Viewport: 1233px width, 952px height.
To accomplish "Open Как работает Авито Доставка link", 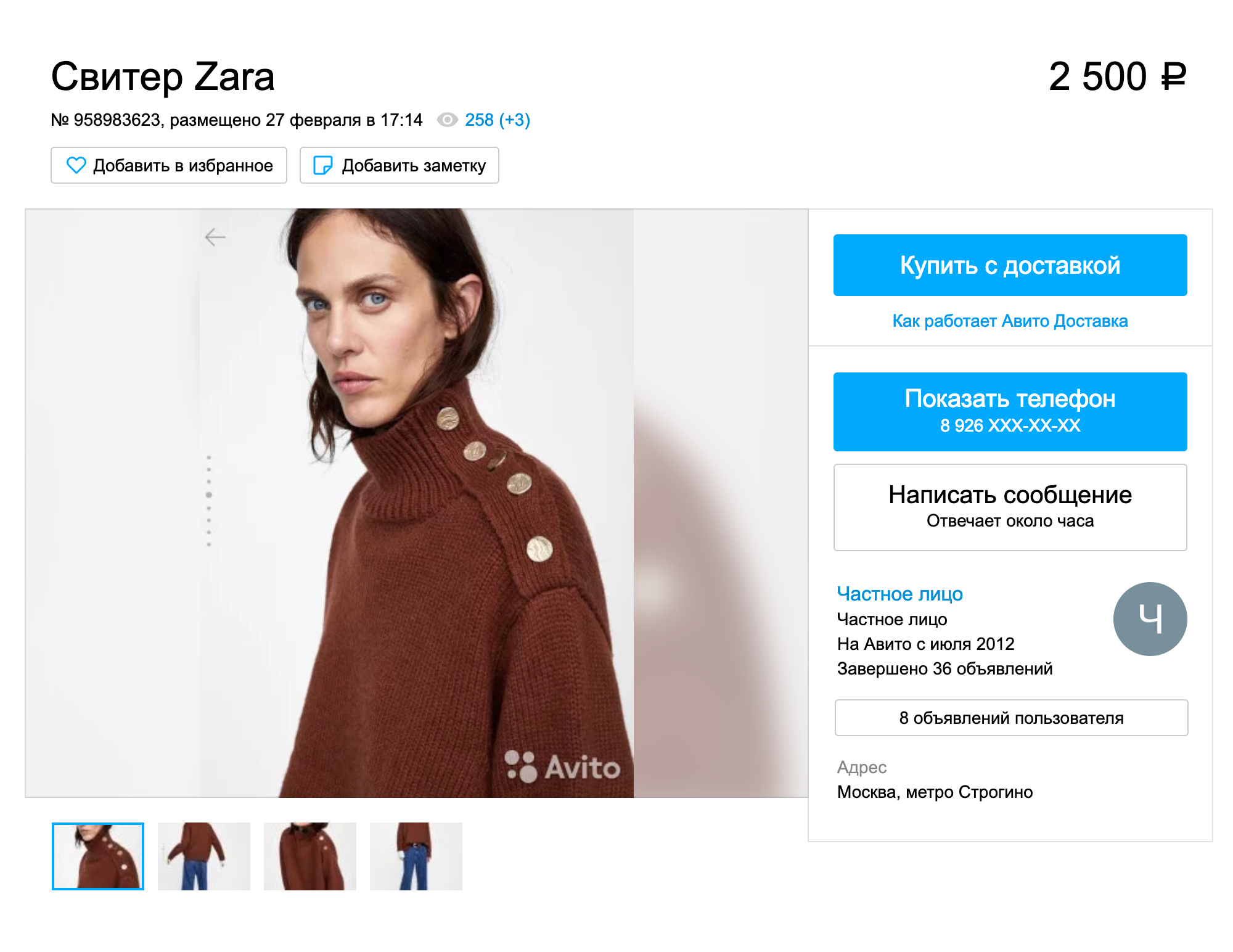I will 1010,321.
